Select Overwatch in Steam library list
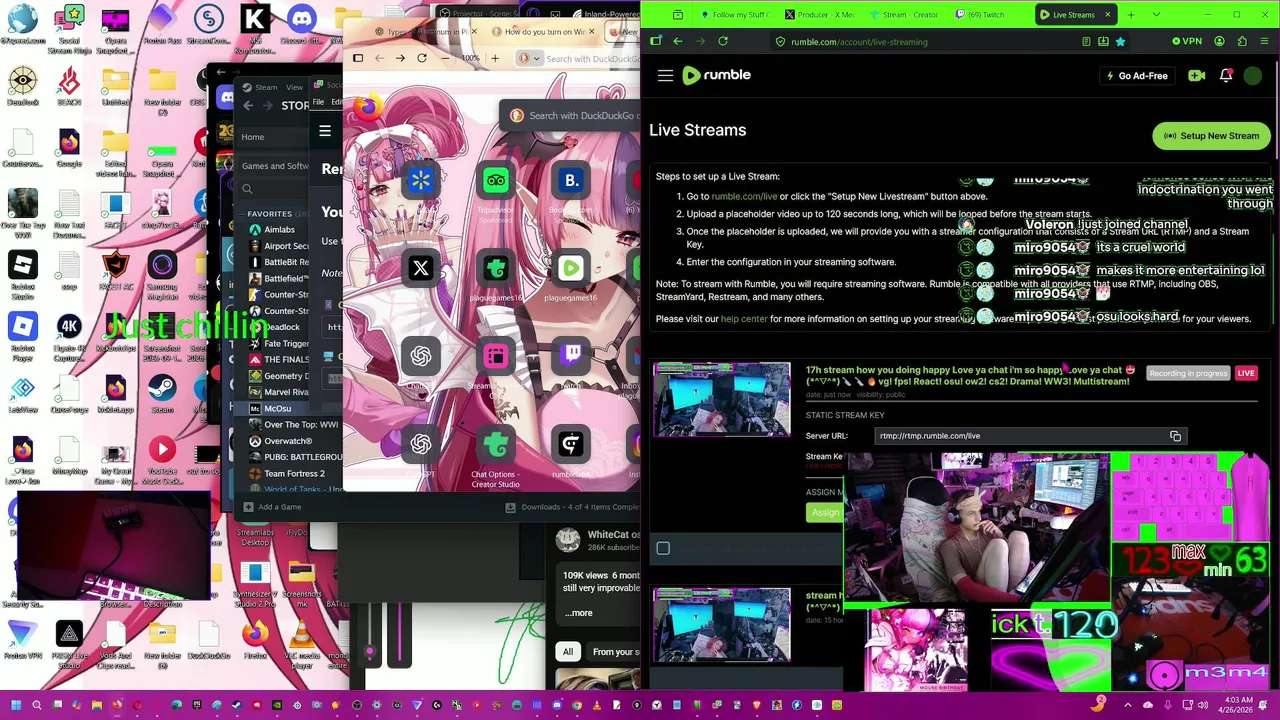This screenshot has width=1280, height=720. pyautogui.click(x=287, y=441)
